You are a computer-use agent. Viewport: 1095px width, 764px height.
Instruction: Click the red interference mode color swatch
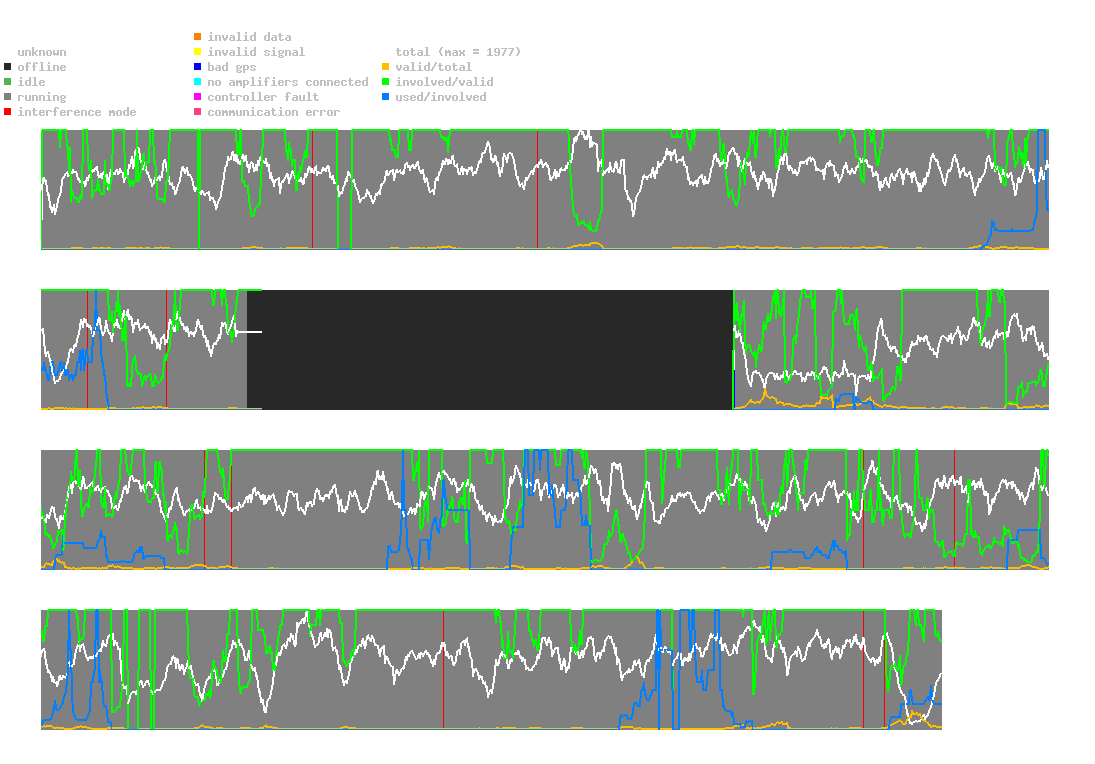click(8, 112)
